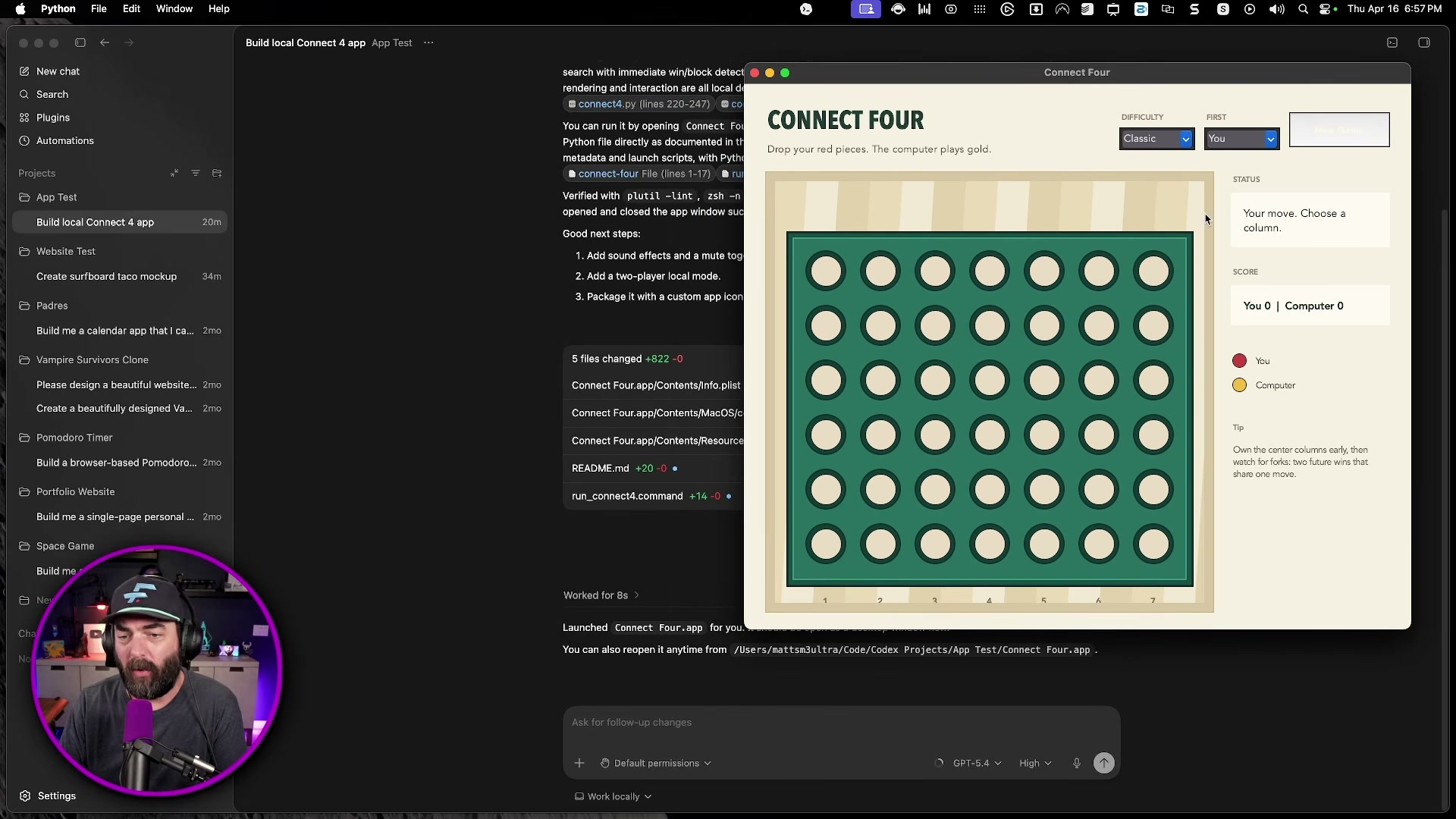
Task: Change the First player dropdown
Action: click(1241, 139)
